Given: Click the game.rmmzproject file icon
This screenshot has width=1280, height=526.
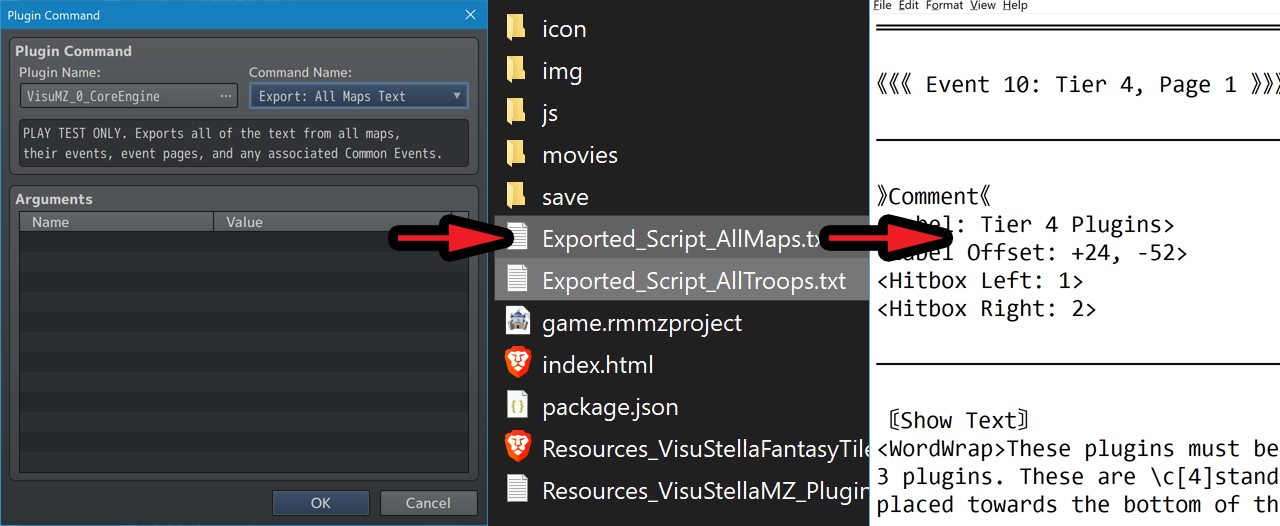Looking at the screenshot, I should point(517,322).
